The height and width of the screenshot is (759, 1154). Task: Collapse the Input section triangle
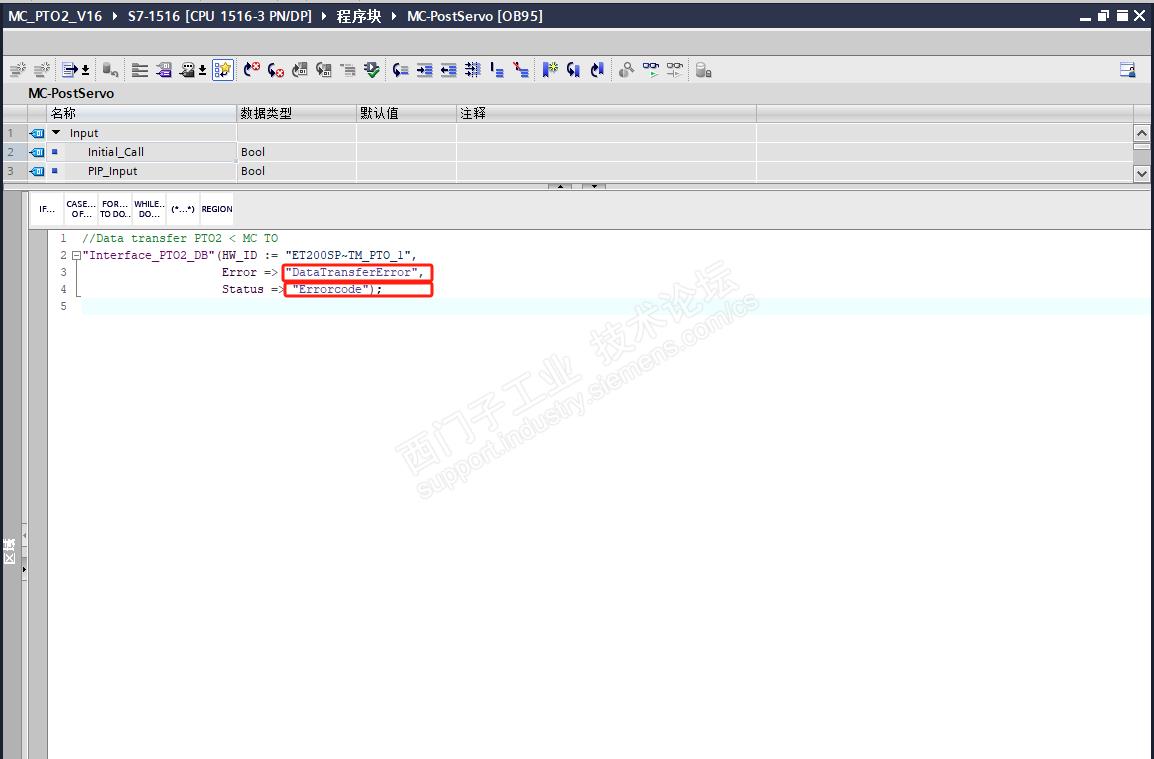[x=56, y=133]
